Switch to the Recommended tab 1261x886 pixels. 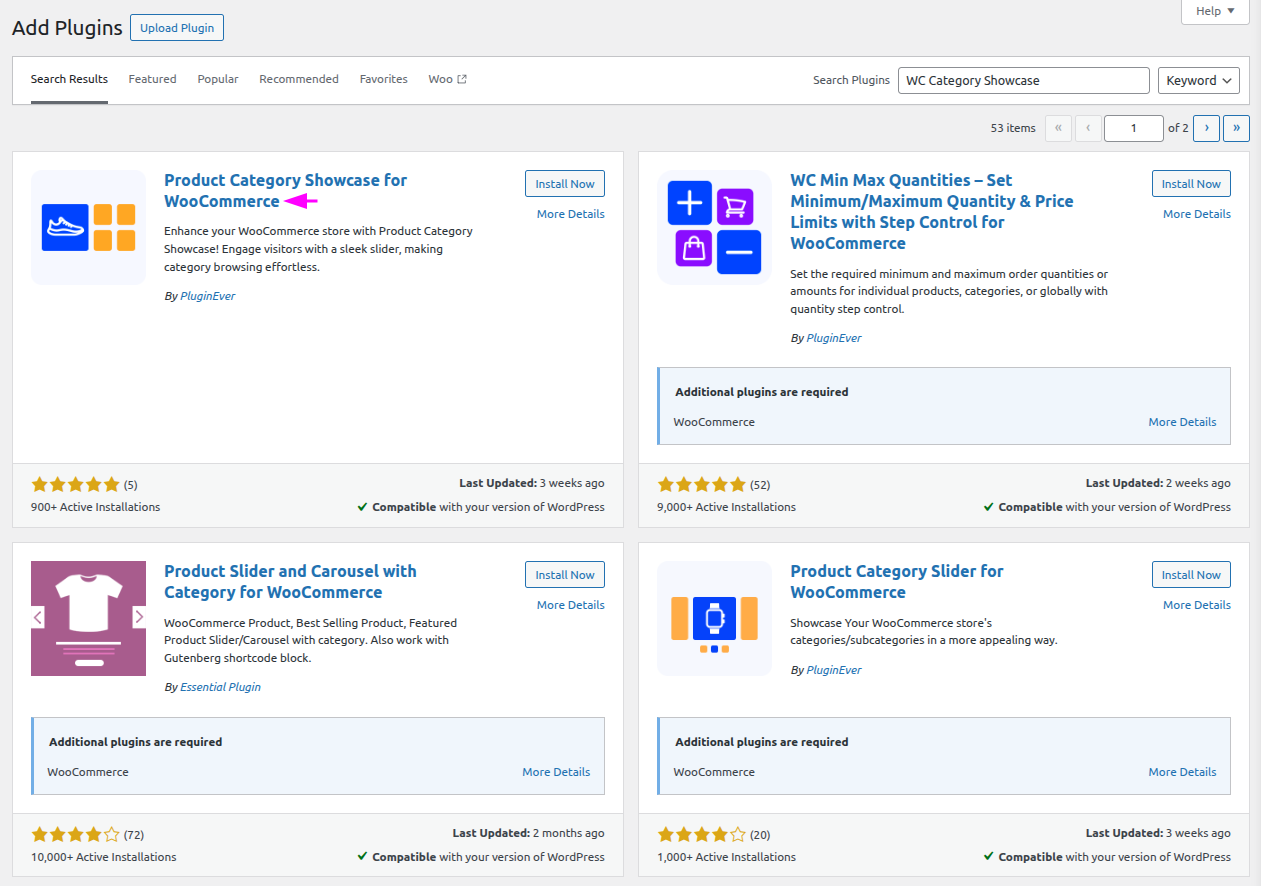point(299,80)
